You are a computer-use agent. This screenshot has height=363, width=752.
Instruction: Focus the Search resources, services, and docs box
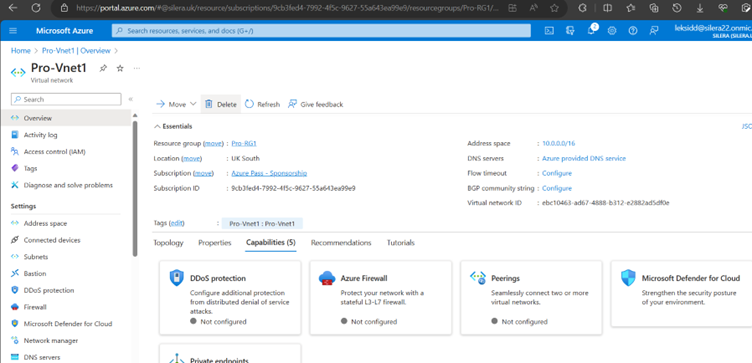[x=321, y=31]
